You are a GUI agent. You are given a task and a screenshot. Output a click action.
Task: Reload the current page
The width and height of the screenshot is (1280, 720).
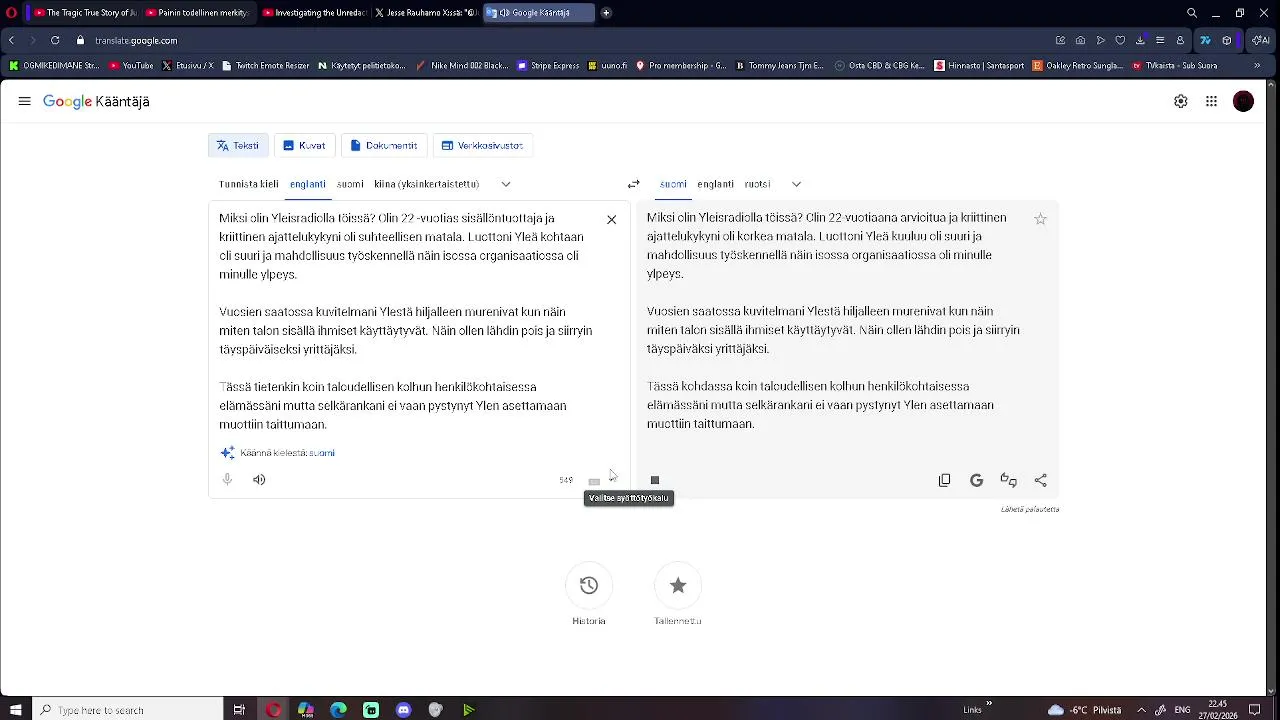pos(54,40)
